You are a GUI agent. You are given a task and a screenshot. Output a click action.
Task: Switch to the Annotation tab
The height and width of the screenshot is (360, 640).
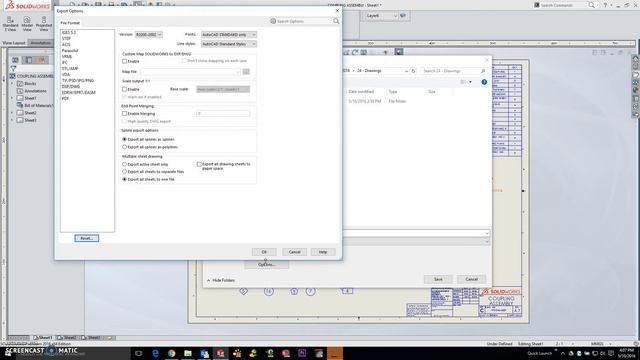(40, 43)
